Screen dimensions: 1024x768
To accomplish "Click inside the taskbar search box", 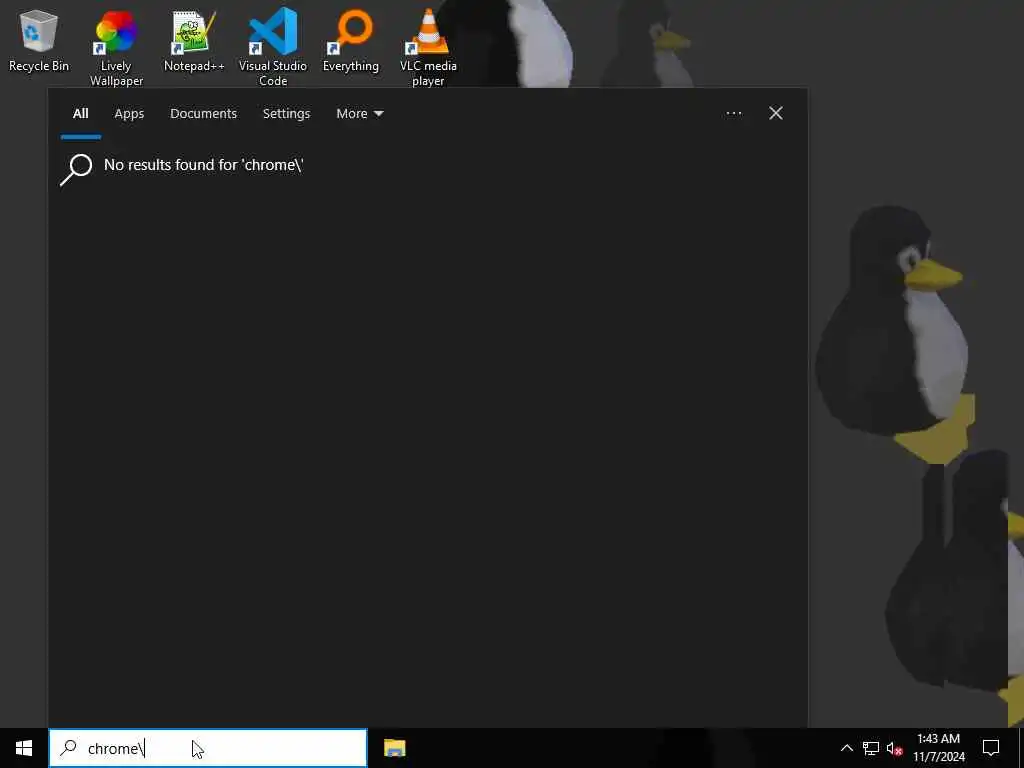I will [208, 748].
